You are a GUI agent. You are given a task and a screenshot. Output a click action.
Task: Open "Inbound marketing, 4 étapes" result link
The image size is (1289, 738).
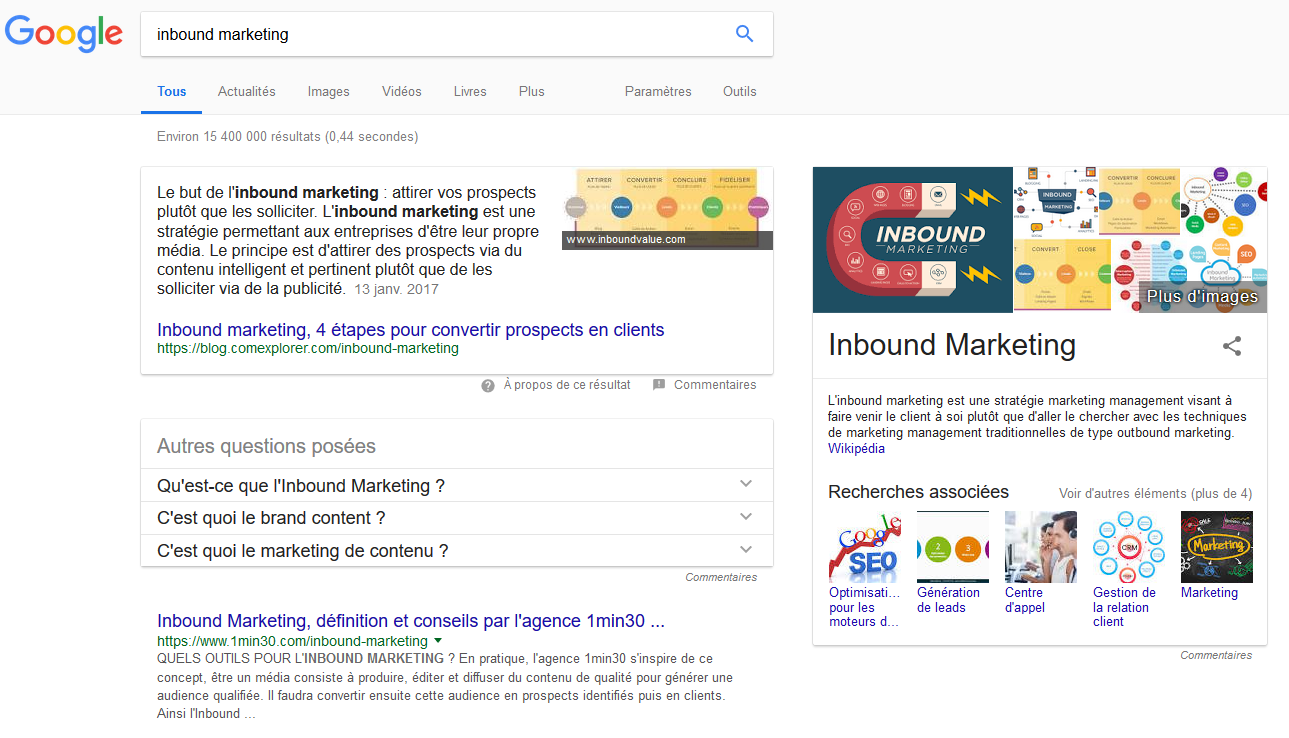point(411,329)
